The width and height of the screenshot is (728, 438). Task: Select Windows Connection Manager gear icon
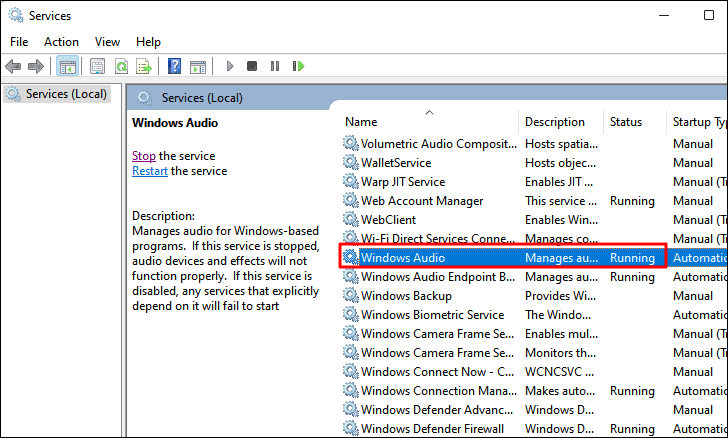click(x=351, y=391)
